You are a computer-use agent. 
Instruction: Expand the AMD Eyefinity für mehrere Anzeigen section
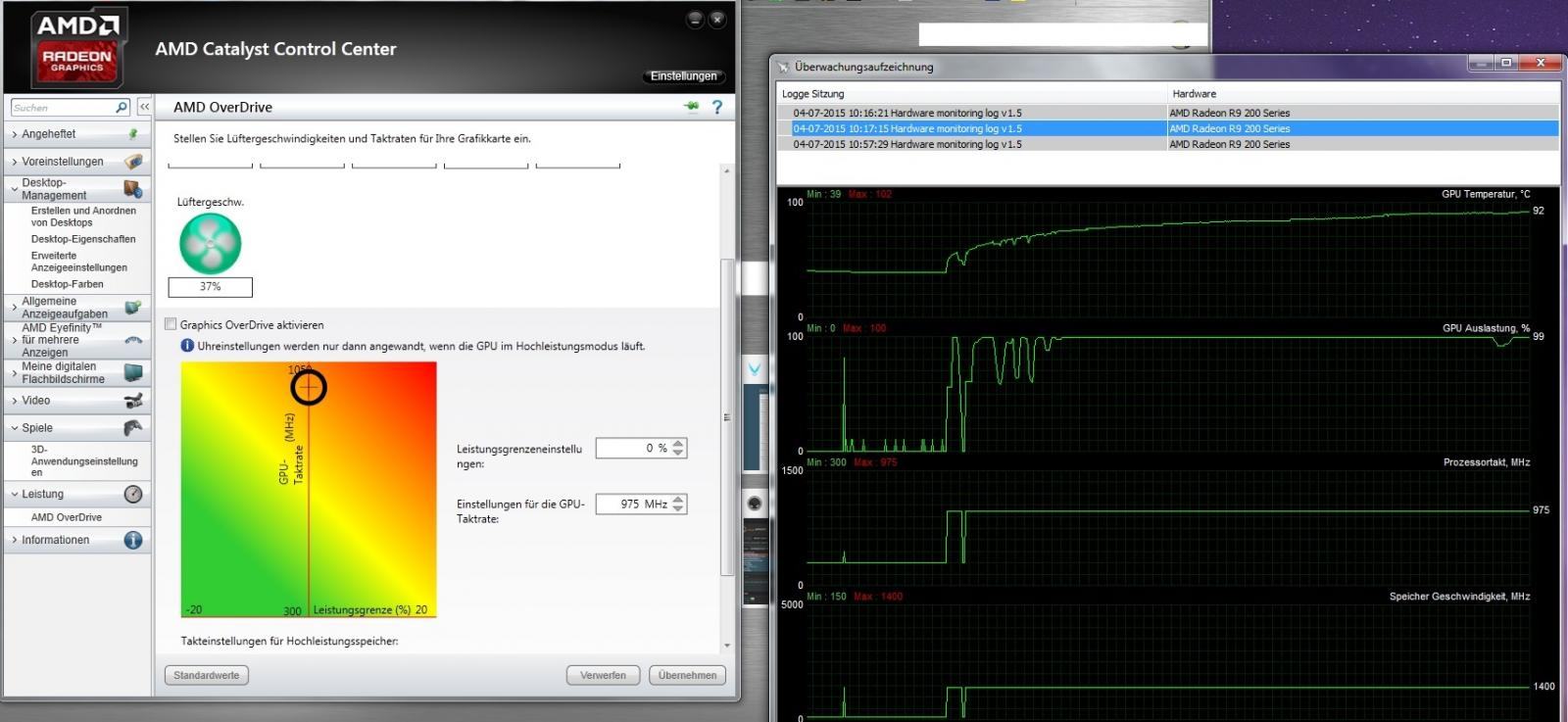point(14,340)
